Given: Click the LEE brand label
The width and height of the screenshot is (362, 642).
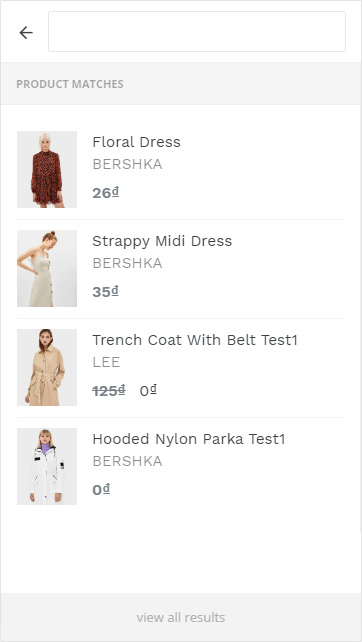Looking at the screenshot, I should [106, 362].
